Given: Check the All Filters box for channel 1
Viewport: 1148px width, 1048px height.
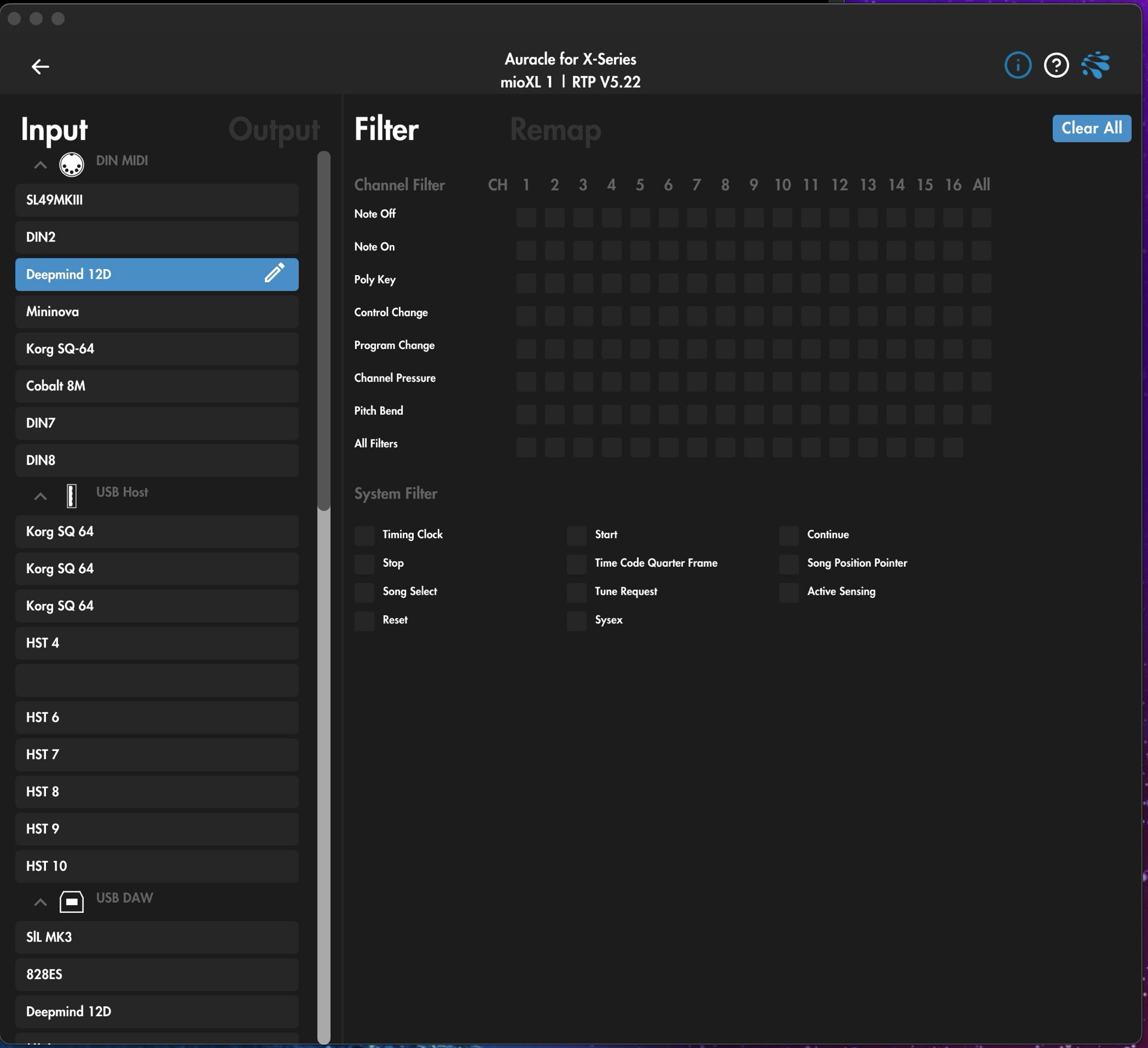Looking at the screenshot, I should 526,448.
